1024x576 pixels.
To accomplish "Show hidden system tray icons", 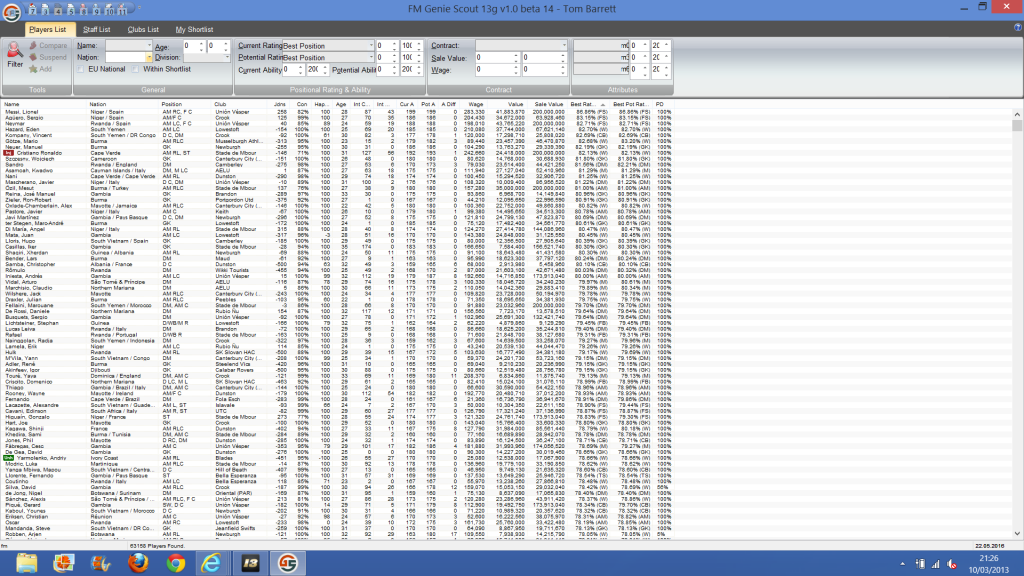I will click(x=903, y=564).
